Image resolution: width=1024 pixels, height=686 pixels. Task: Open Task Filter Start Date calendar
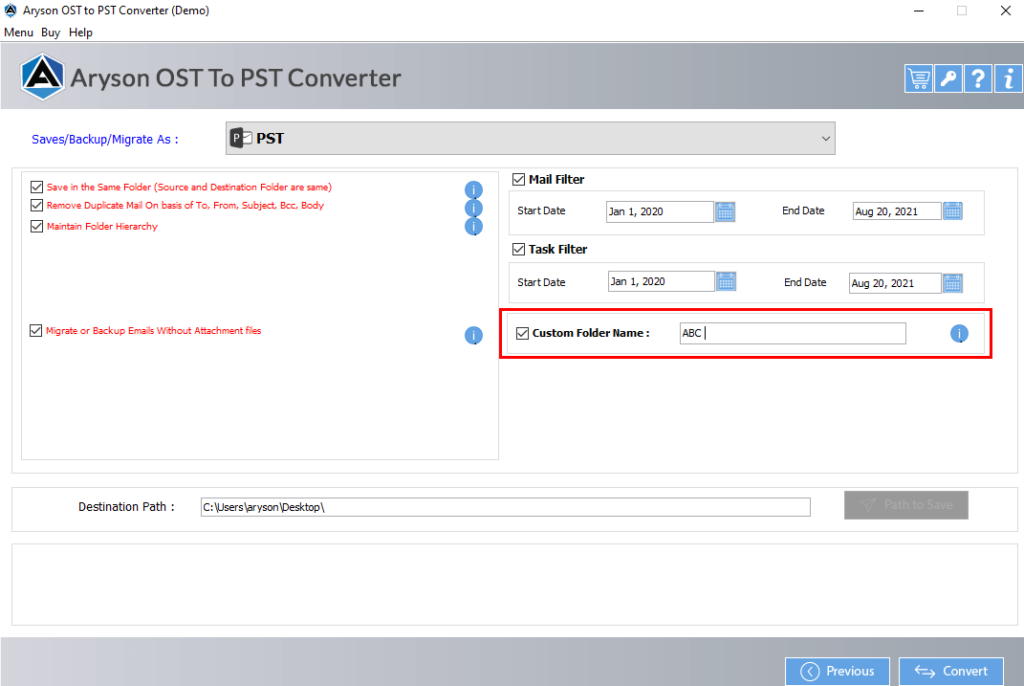tap(726, 282)
